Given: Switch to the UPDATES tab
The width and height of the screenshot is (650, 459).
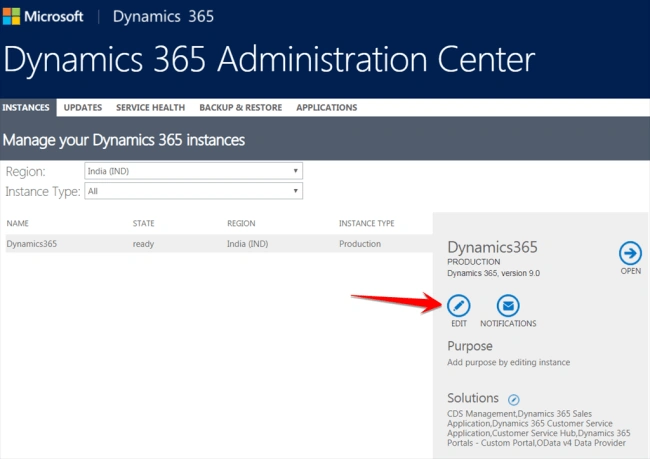Looking at the screenshot, I should tap(83, 107).
